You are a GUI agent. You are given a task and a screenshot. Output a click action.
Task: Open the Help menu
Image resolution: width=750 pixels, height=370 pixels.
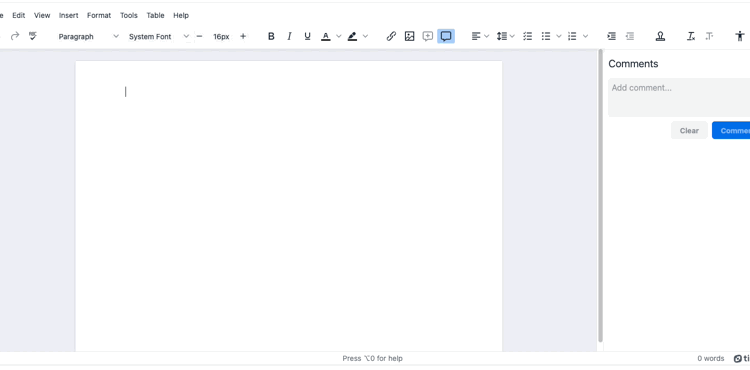point(181,15)
